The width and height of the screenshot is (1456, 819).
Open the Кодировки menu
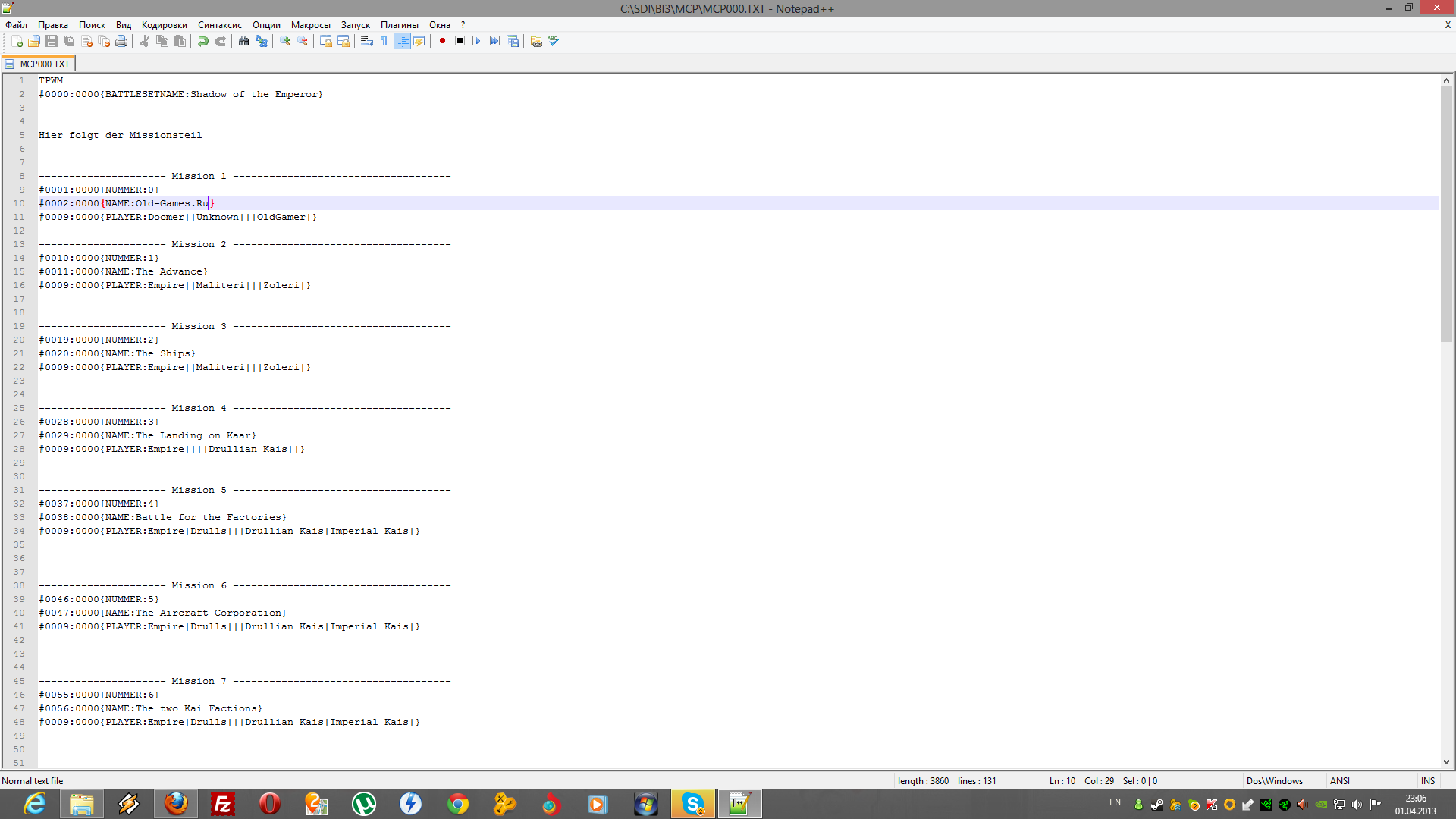[x=164, y=25]
